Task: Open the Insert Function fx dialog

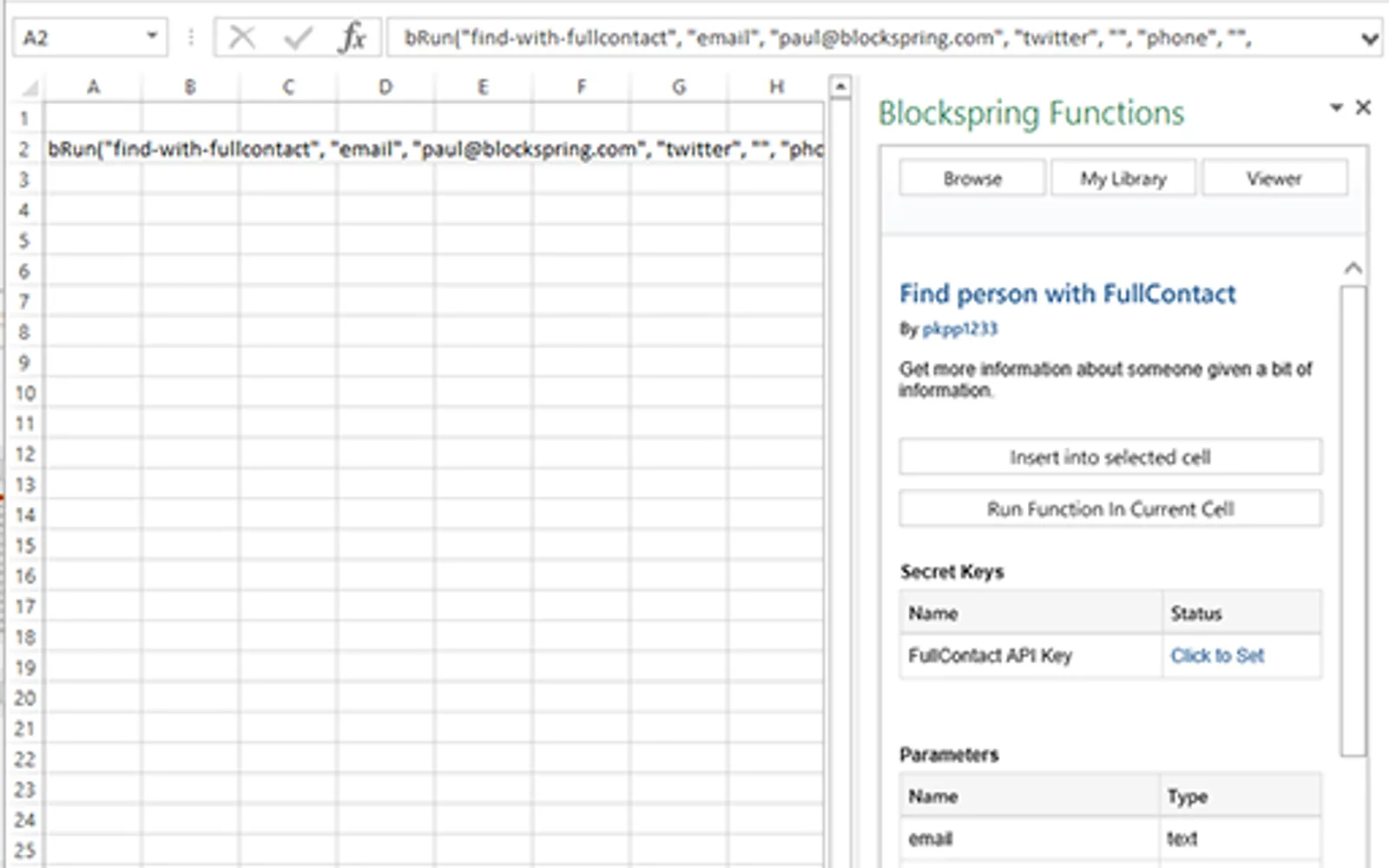Action: (x=352, y=38)
